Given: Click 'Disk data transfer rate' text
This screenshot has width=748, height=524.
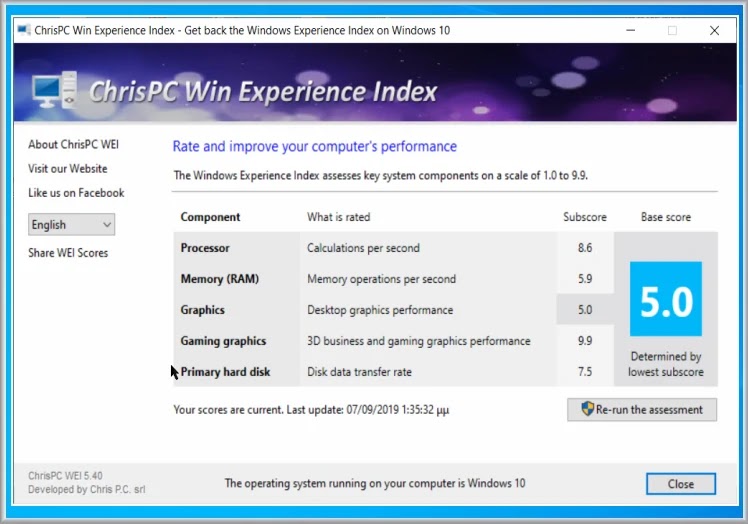Looking at the screenshot, I should 359,372.
